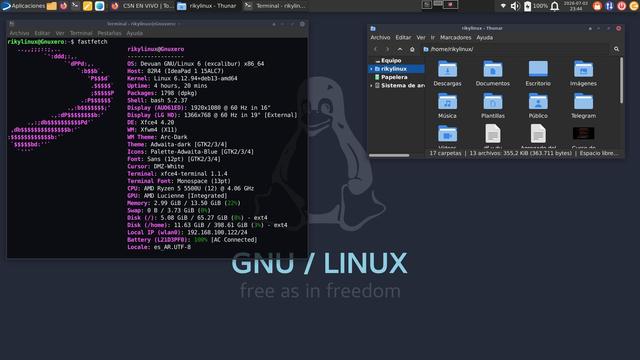
Task: Open the light-blue app launcher in the panel
Action: [x=99, y=6]
